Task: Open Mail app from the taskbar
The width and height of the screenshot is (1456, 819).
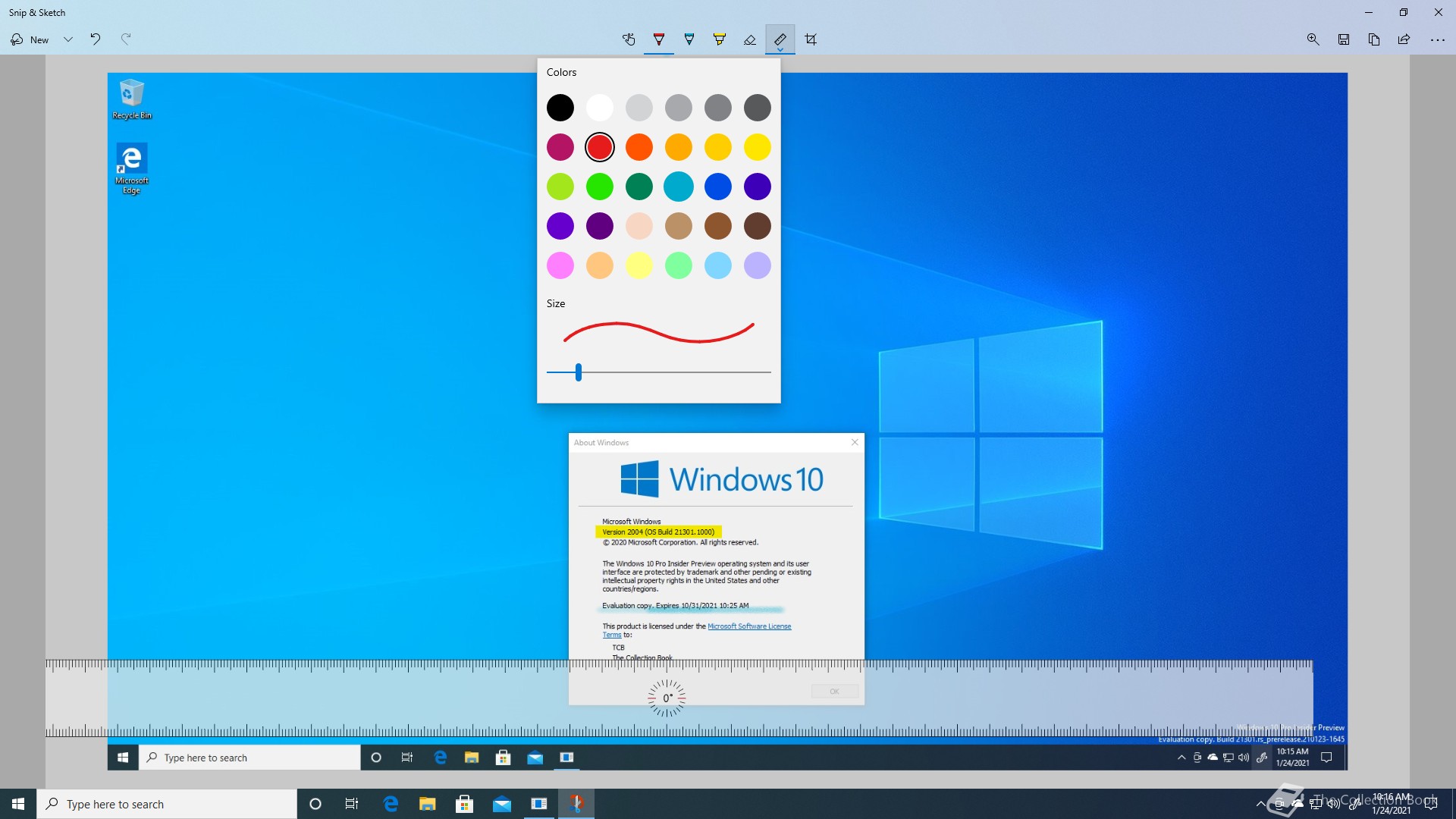Action: pyautogui.click(x=502, y=804)
